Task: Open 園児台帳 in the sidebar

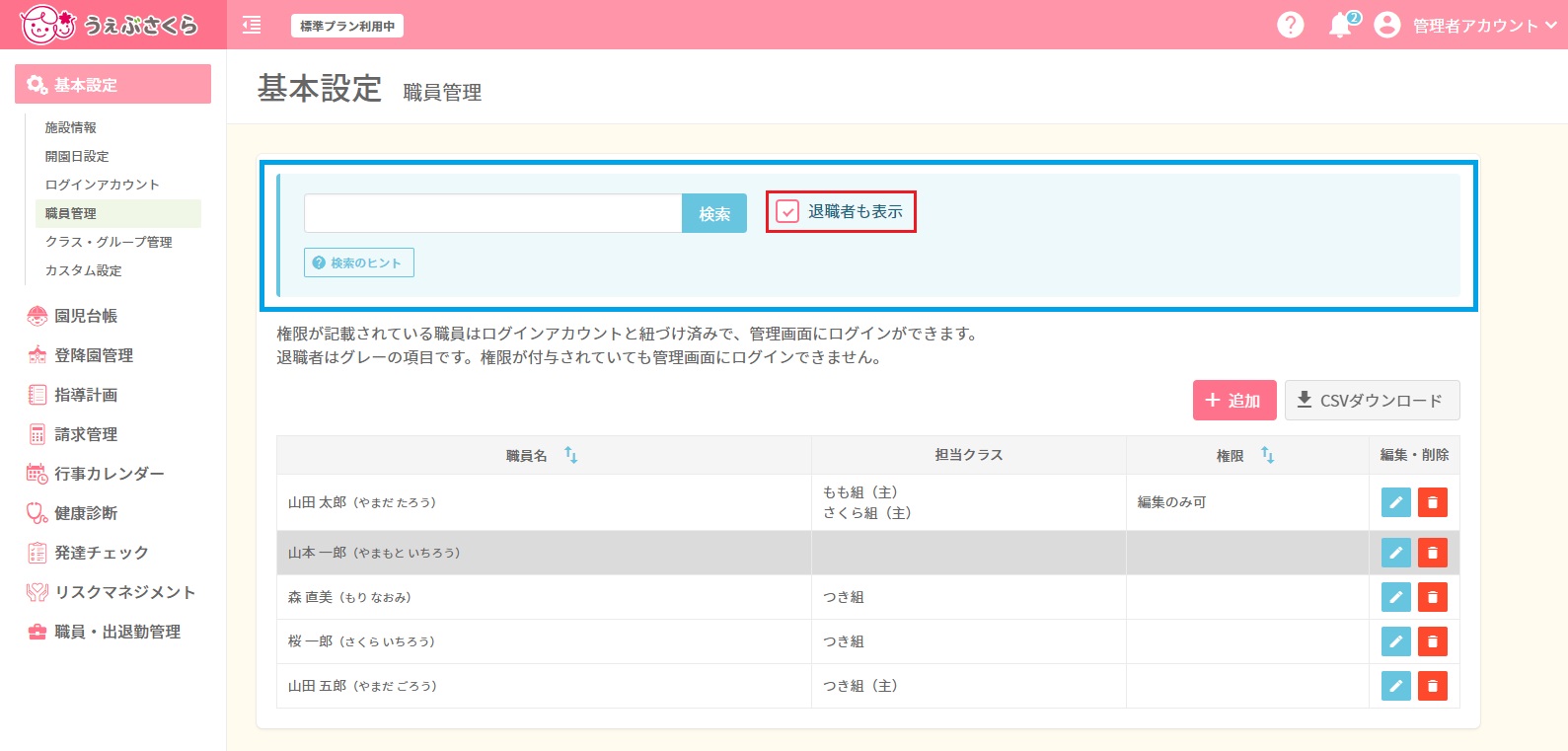Action: click(86, 316)
